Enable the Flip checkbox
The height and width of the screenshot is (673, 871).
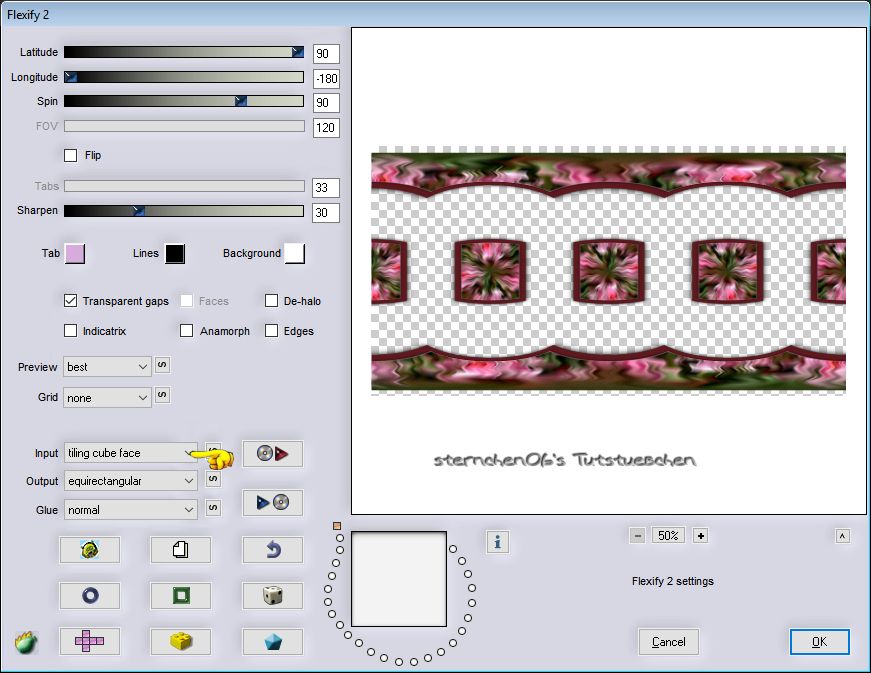tap(71, 156)
